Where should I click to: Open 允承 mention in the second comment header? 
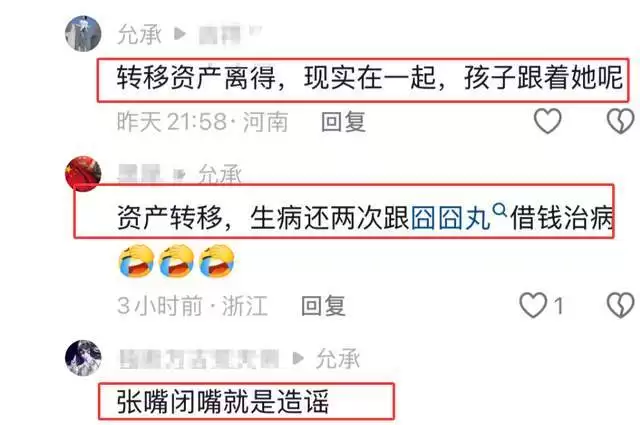pyautogui.click(x=220, y=175)
